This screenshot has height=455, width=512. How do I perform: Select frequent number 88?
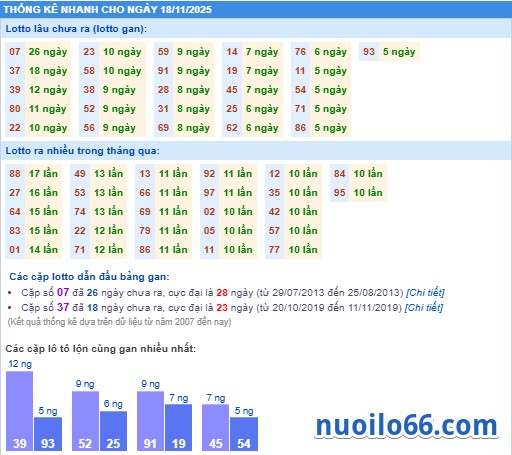click(15, 173)
